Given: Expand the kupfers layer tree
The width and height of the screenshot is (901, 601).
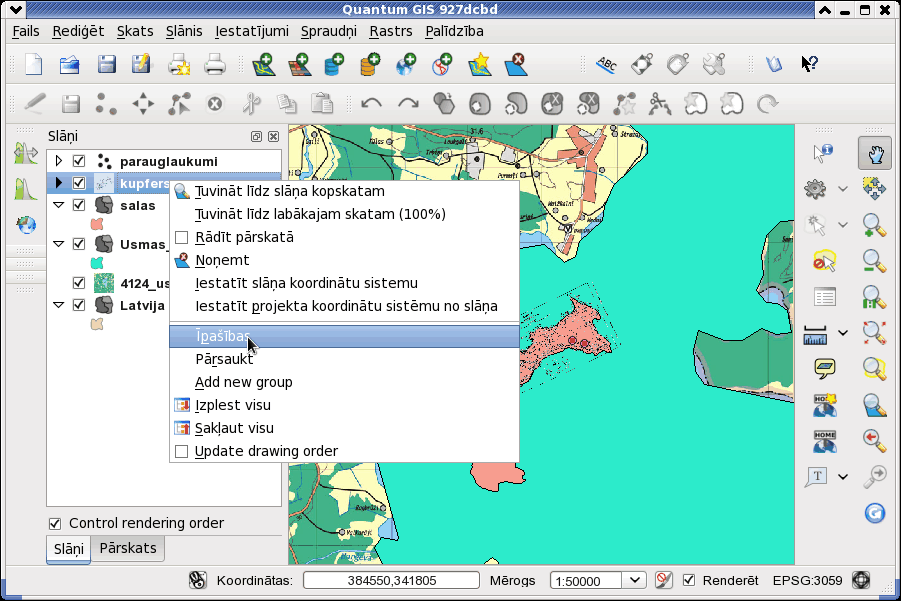Looking at the screenshot, I should 58,183.
